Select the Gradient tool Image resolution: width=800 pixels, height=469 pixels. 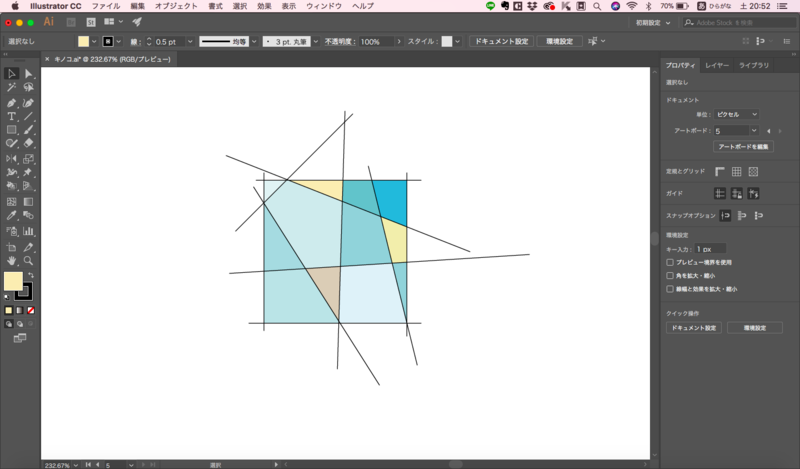tap(28, 202)
